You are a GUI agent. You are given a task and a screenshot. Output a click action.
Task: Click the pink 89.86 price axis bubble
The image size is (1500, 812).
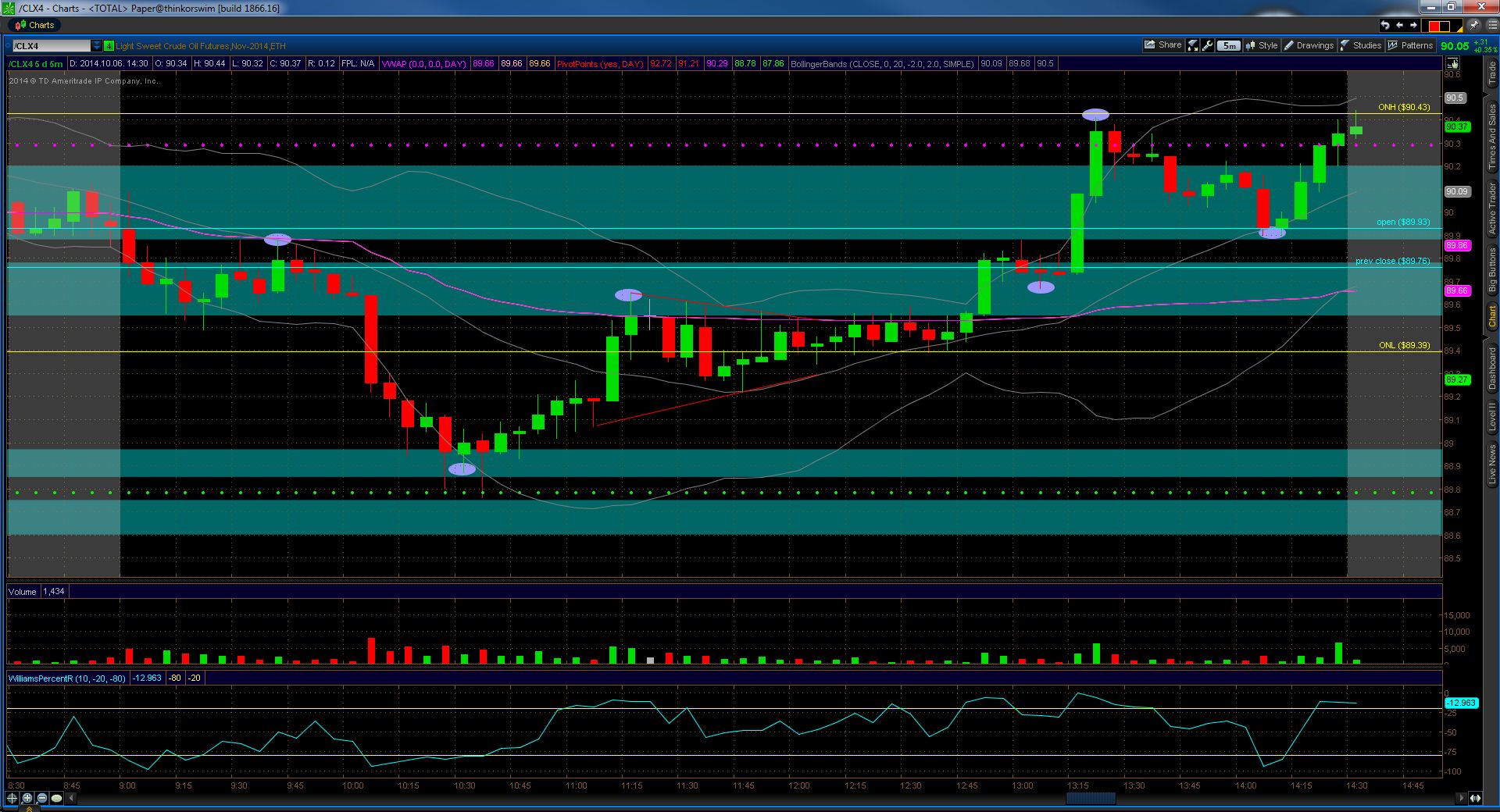(x=1457, y=245)
